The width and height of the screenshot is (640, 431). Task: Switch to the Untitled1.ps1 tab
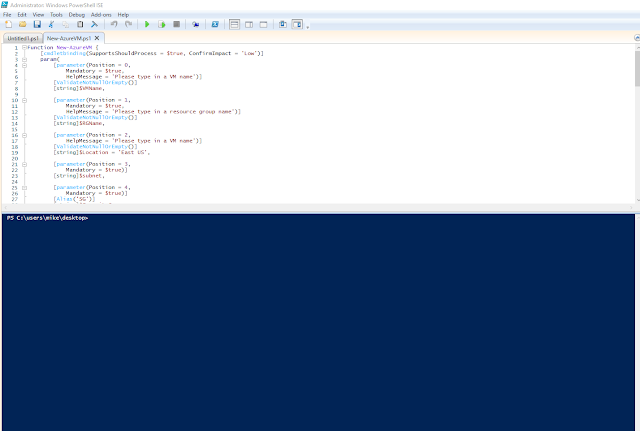click(23, 38)
